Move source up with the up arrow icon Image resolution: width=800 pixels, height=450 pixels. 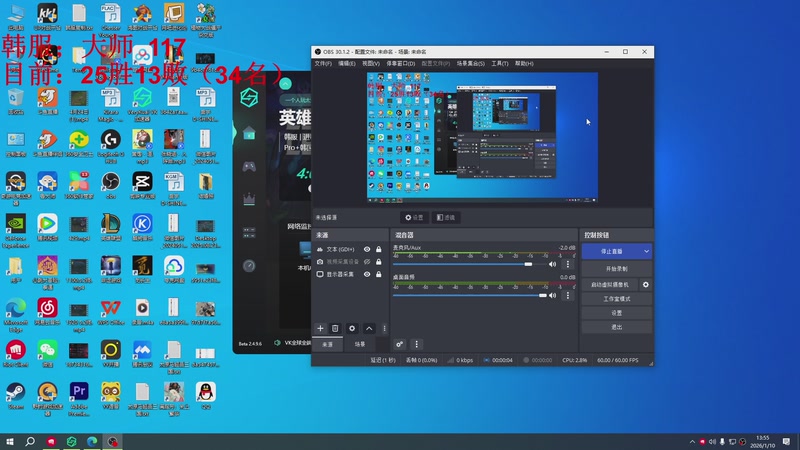(x=369, y=329)
